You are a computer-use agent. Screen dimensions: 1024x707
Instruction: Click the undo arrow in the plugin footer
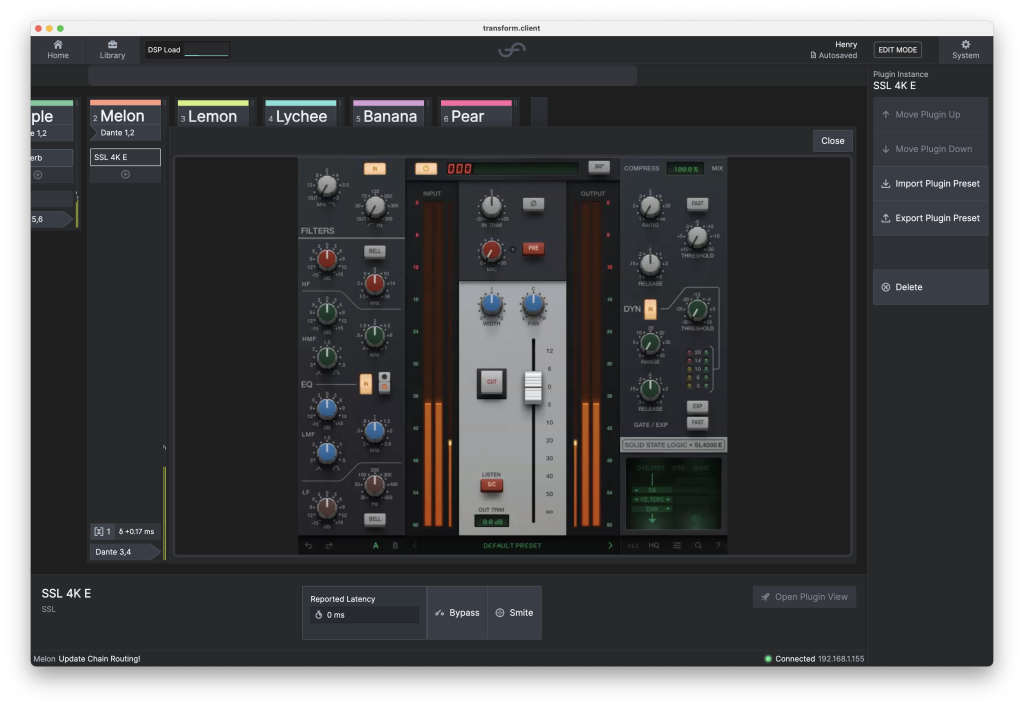[309, 545]
